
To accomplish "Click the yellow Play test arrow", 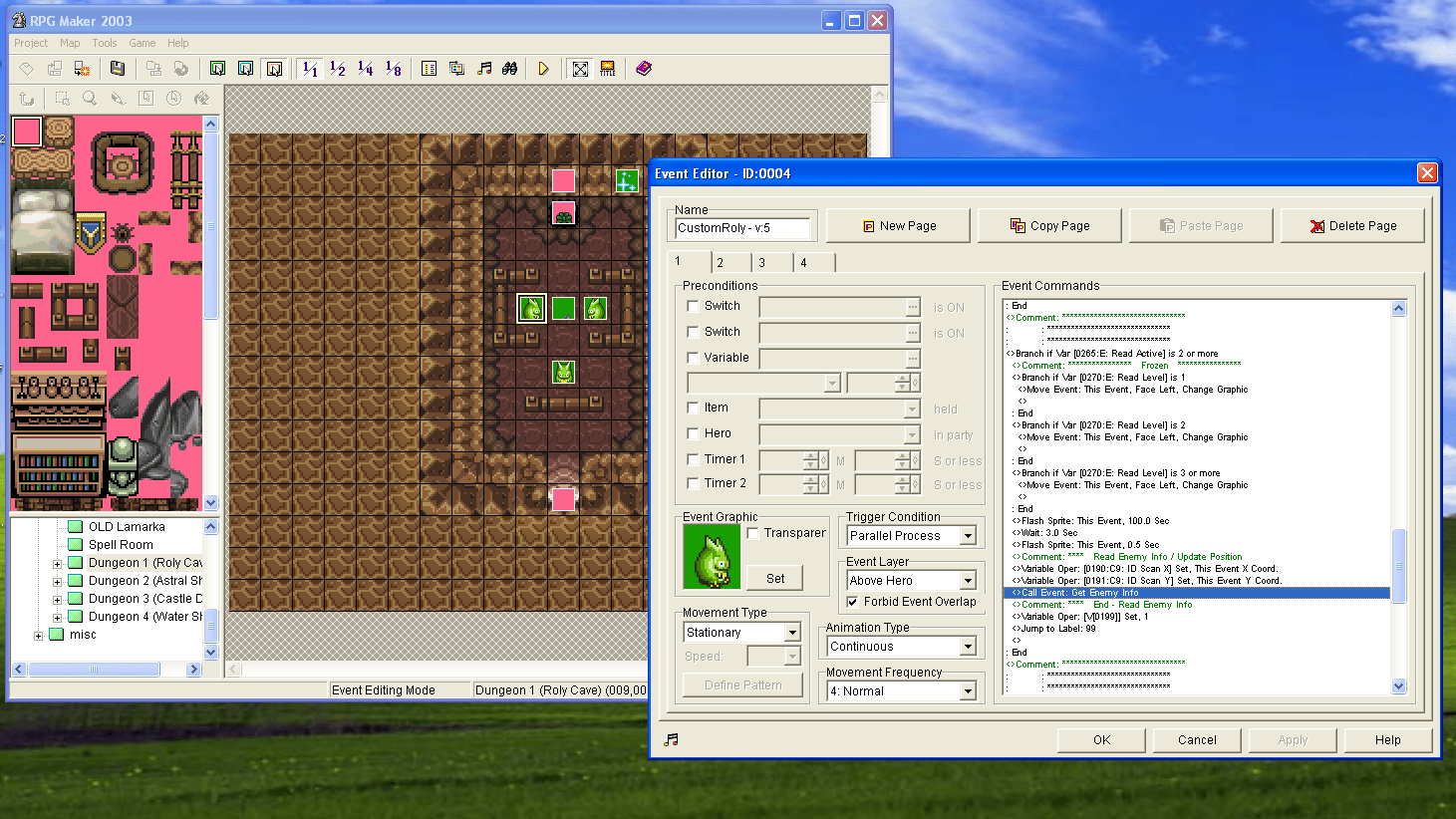I will pyautogui.click(x=543, y=69).
